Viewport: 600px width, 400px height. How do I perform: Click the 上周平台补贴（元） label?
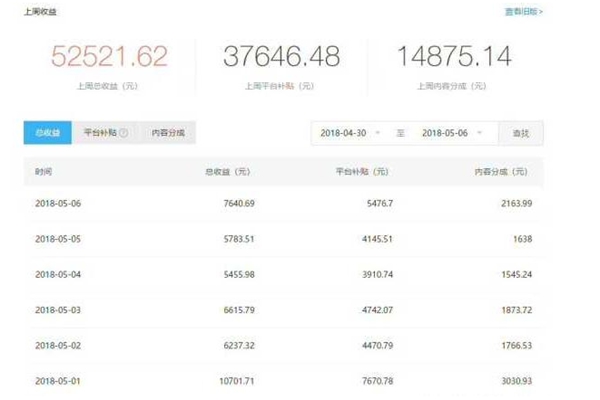tap(280, 86)
